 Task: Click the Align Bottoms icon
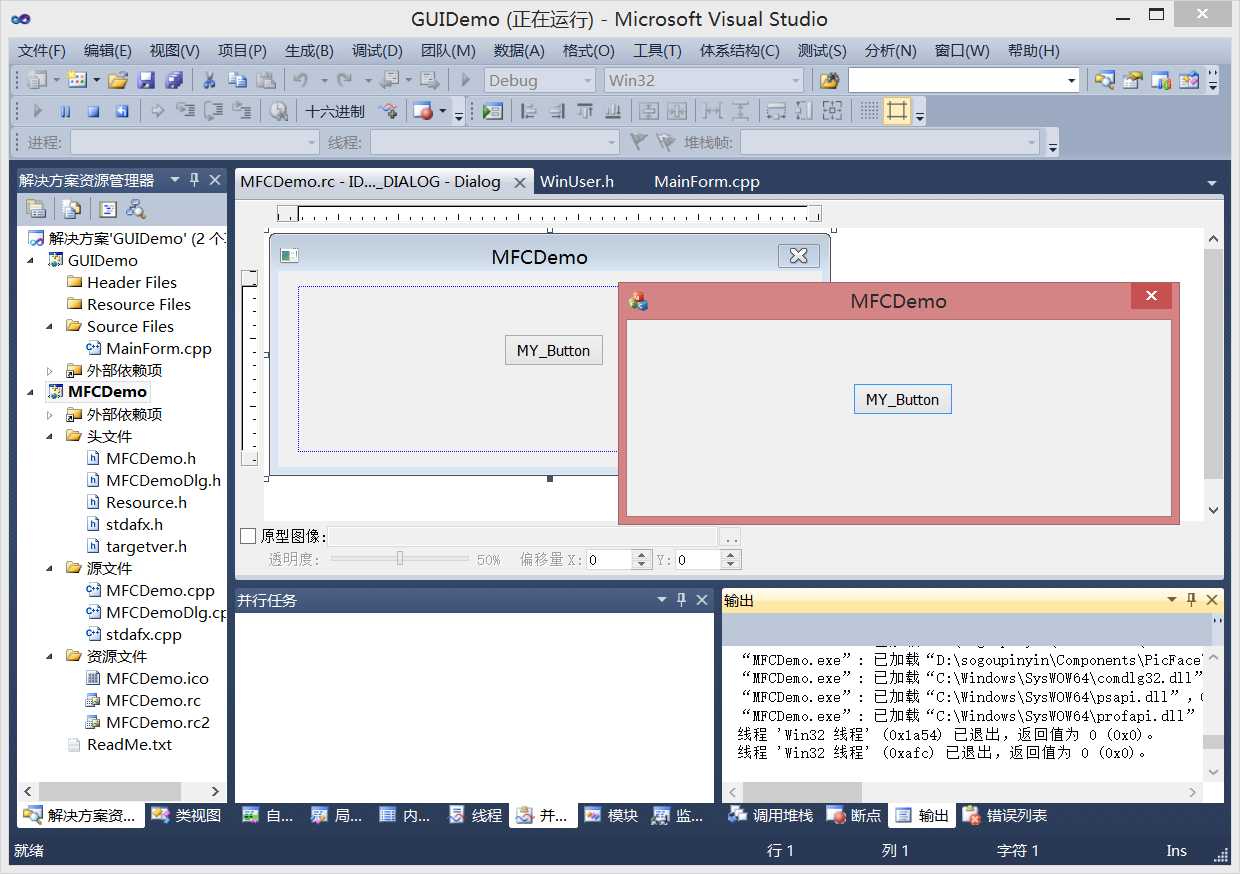pos(613,112)
